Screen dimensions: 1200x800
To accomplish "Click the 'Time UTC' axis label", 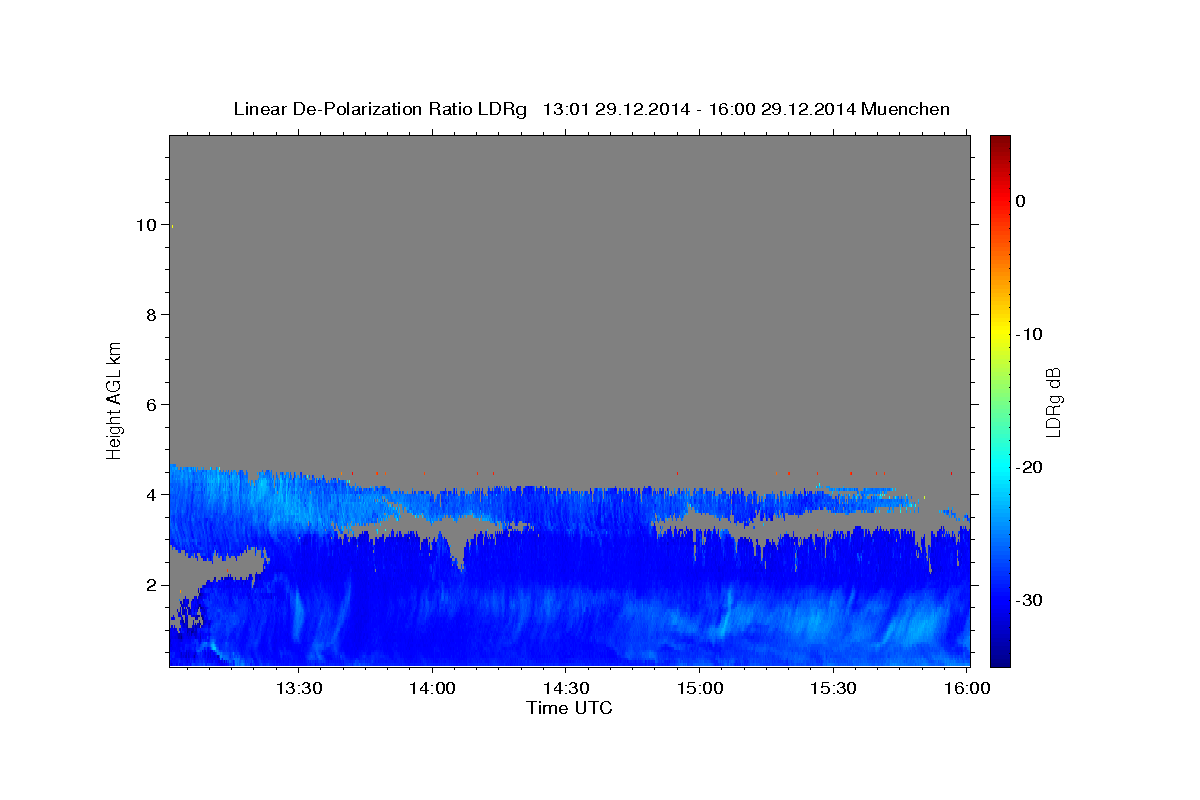I will 569,708.
